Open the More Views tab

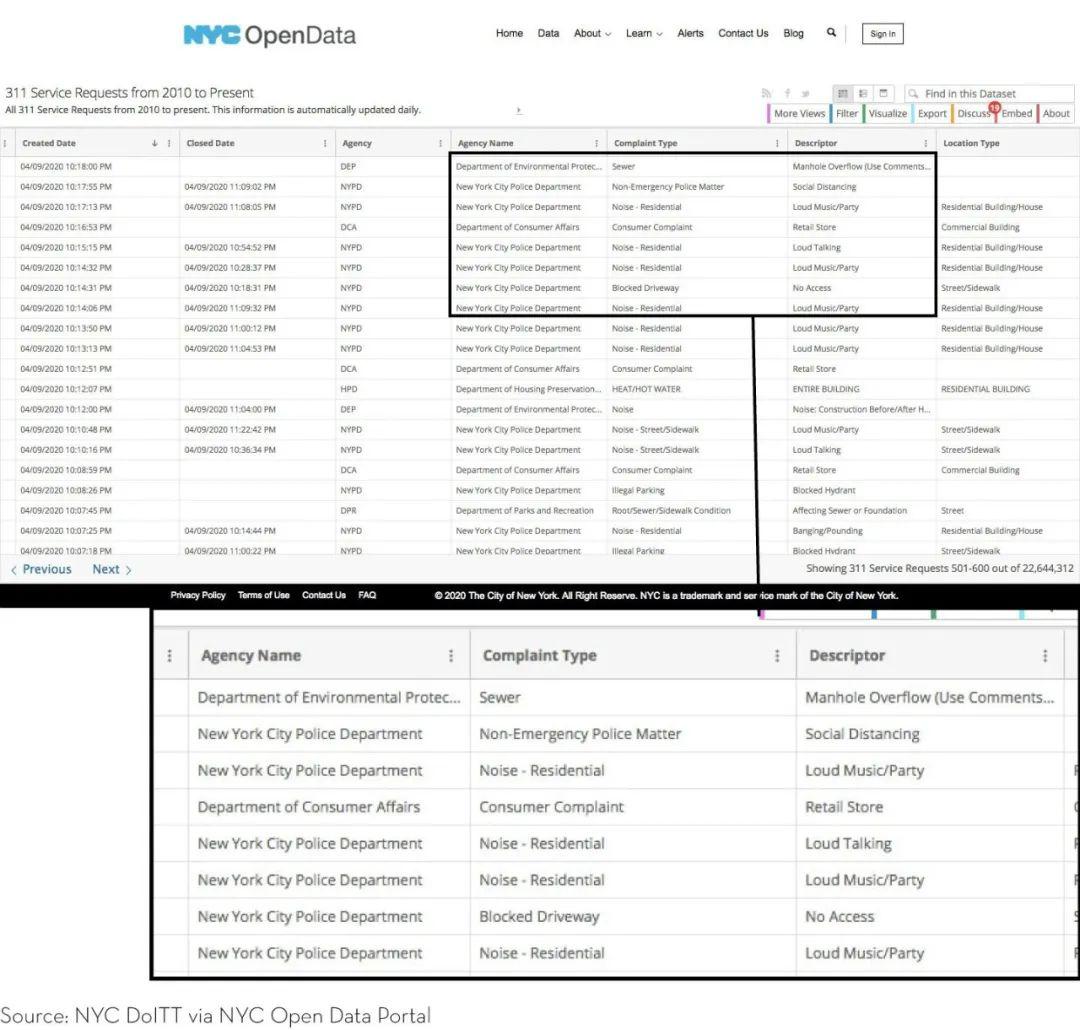point(799,114)
